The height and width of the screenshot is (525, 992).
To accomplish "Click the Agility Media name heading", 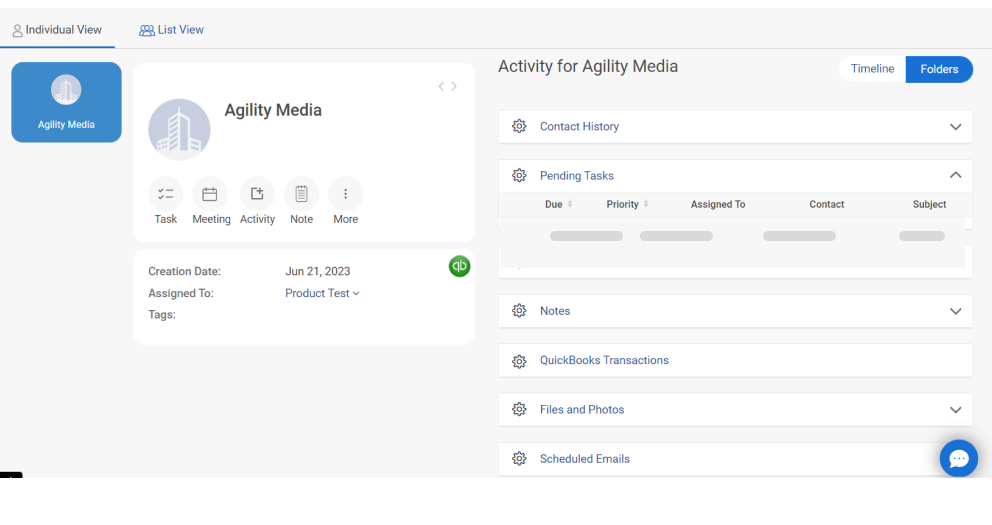I will pos(273,110).
